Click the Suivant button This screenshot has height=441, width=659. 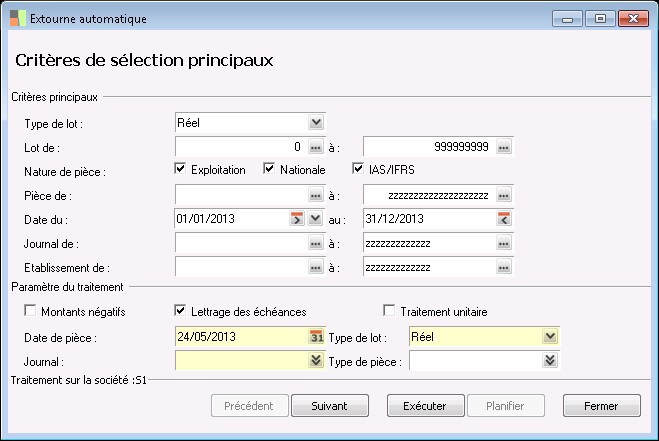point(329,406)
